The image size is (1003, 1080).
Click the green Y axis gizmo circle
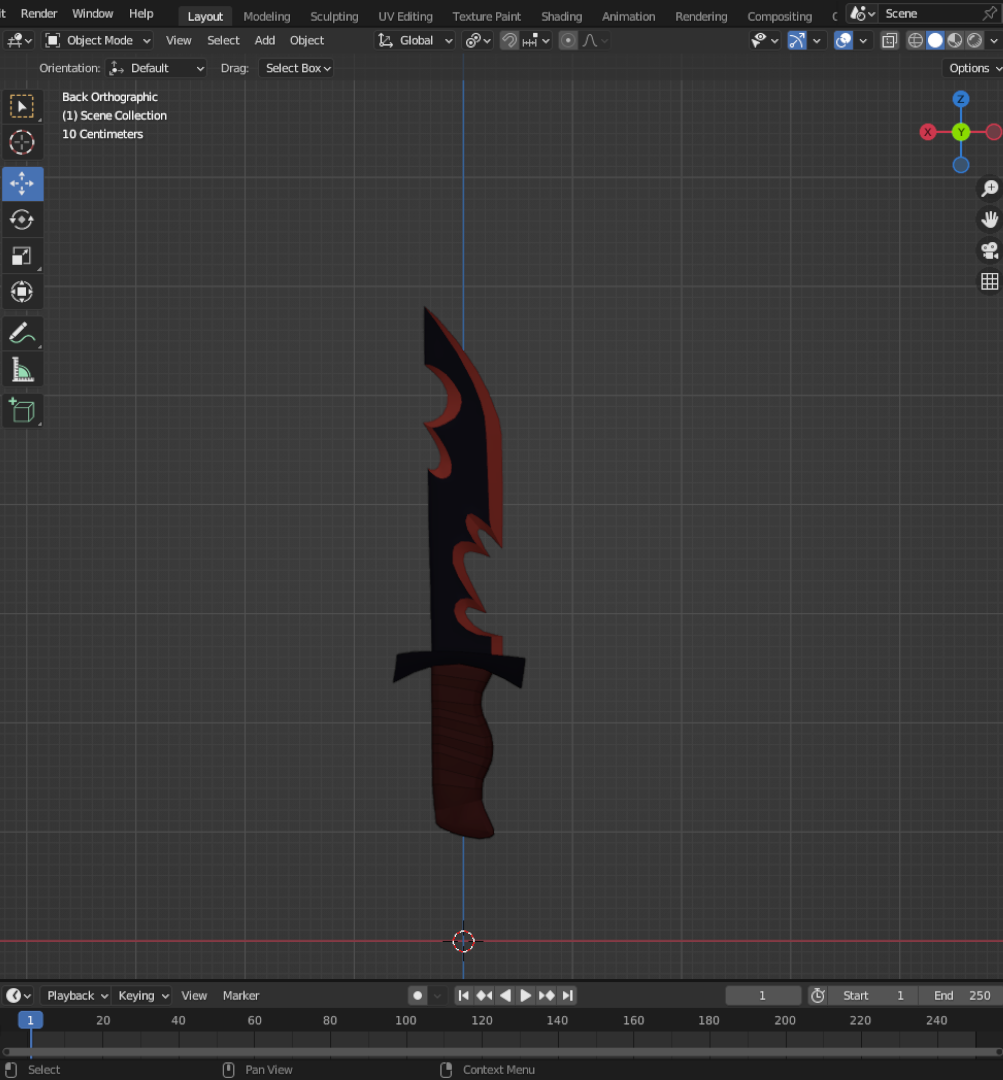[x=960, y=132]
